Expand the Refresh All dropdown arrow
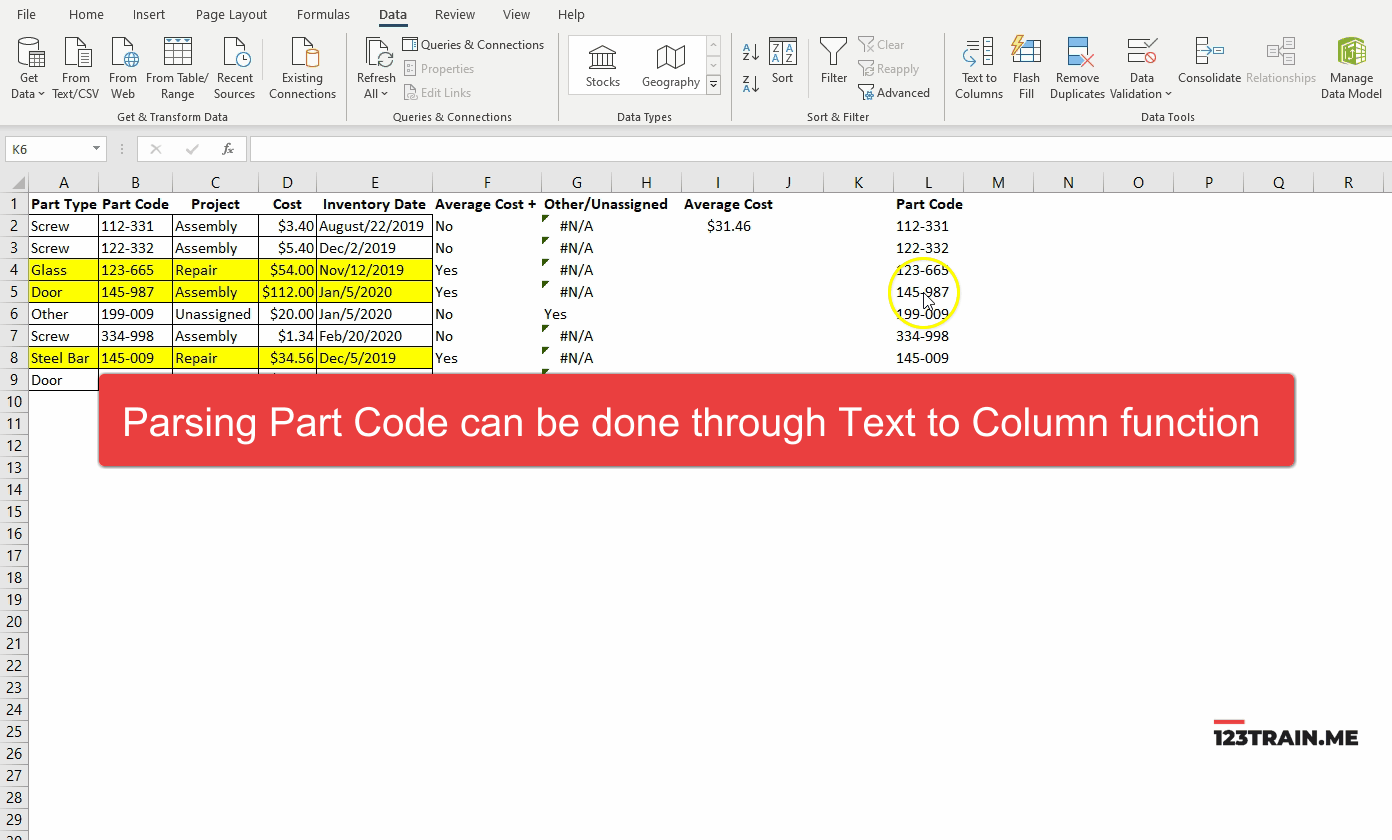1392x840 pixels. 384,94
